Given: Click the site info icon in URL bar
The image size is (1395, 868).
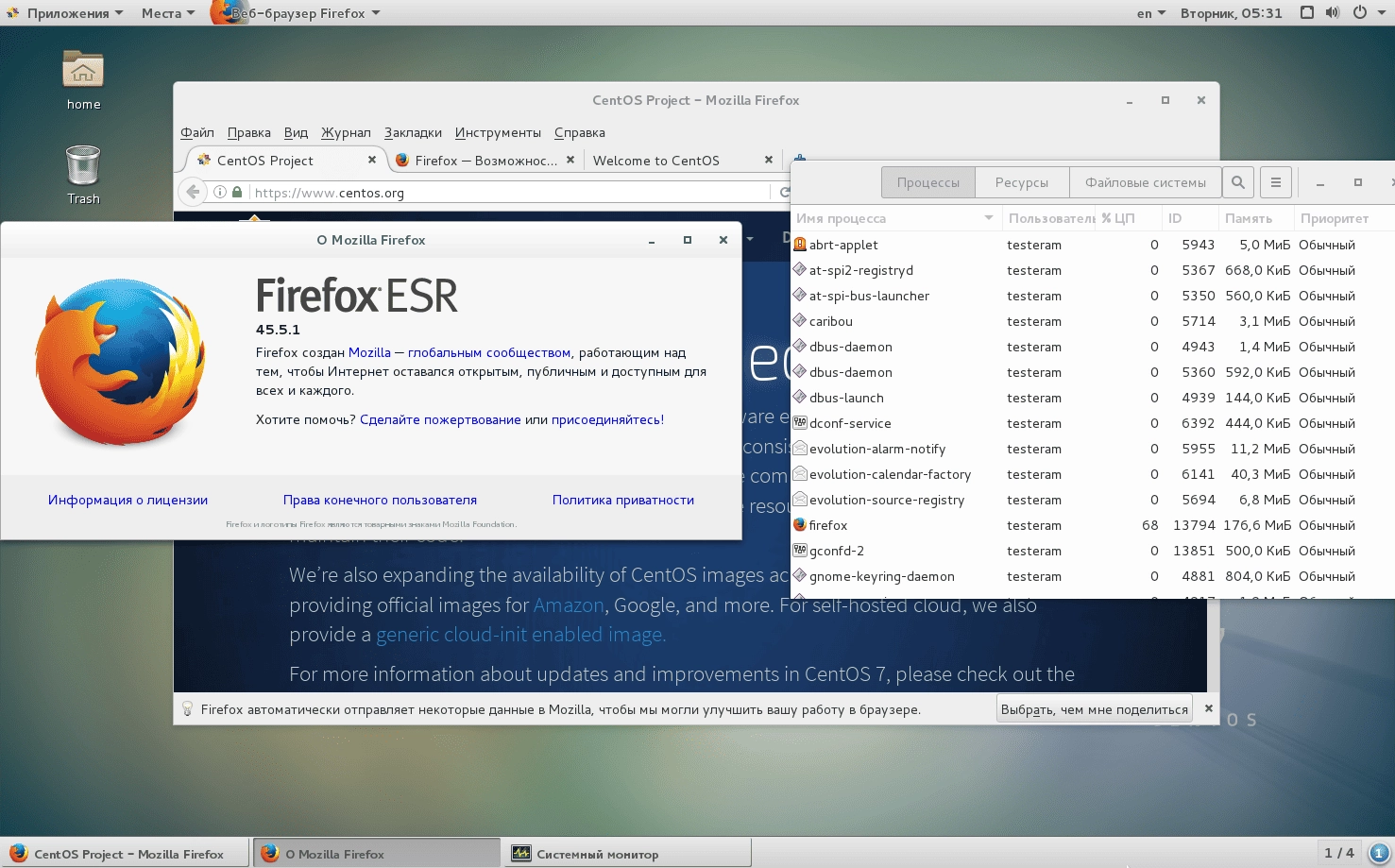Looking at the screenshot, I should click(220, 192).
